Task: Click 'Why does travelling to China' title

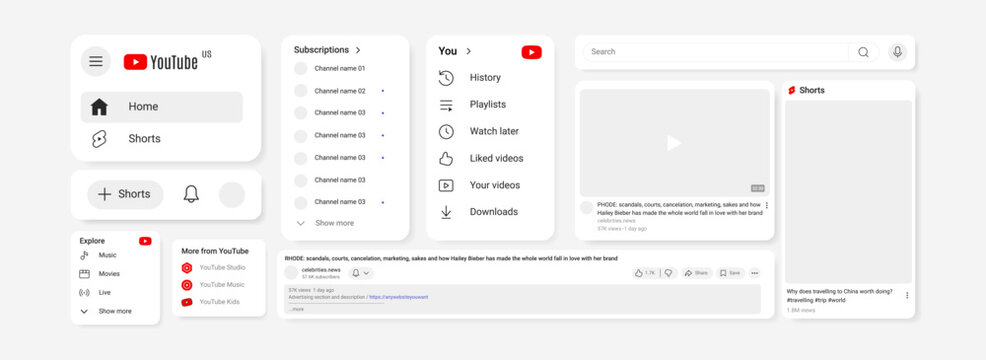Action: click(x=839, y=291)
